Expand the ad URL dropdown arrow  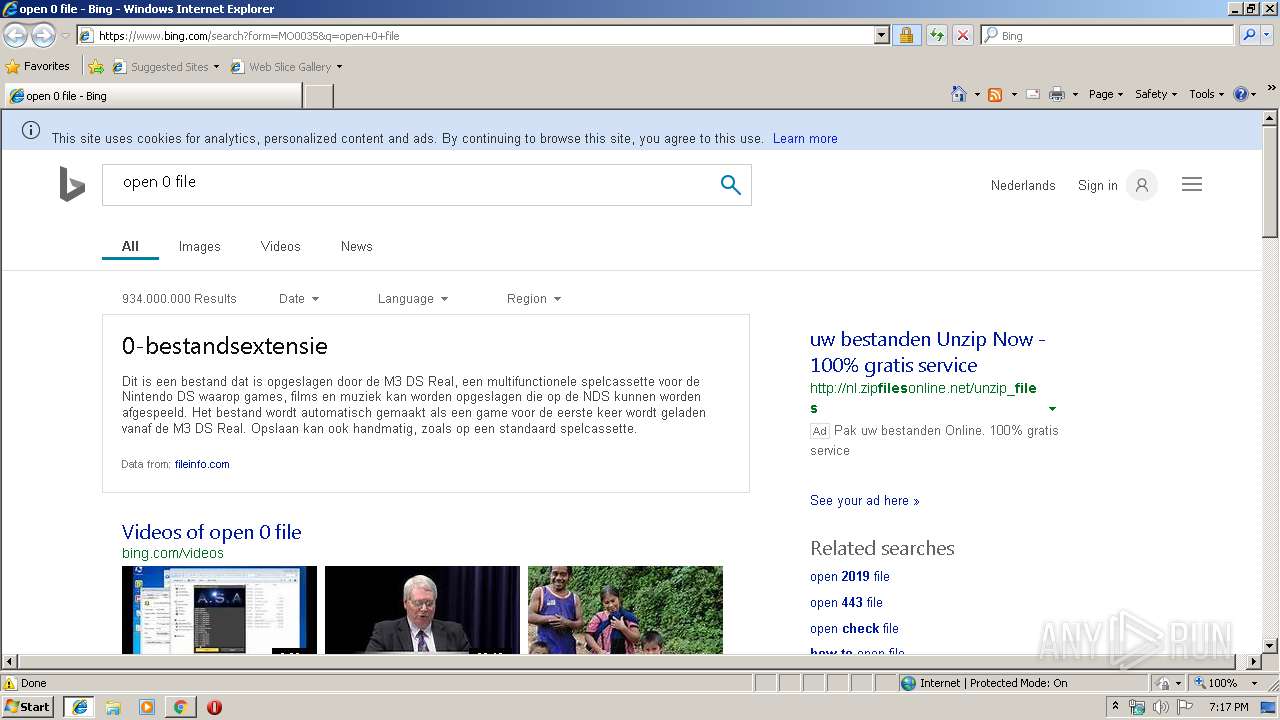(1052, 409)
